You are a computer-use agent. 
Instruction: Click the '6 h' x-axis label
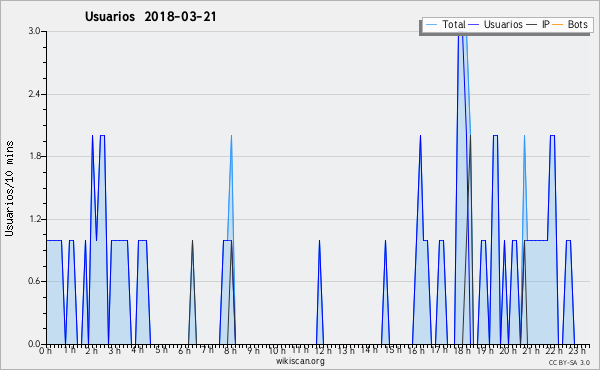pos(184,350)
